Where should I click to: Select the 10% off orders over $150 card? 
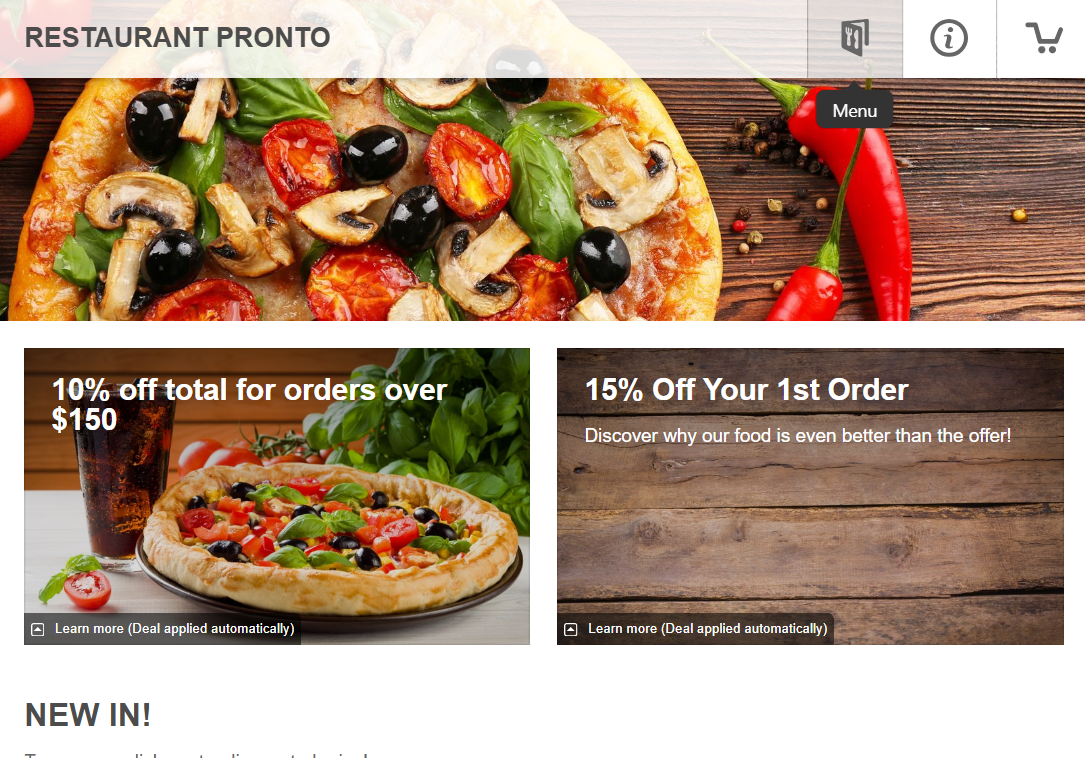click(277, 496)
